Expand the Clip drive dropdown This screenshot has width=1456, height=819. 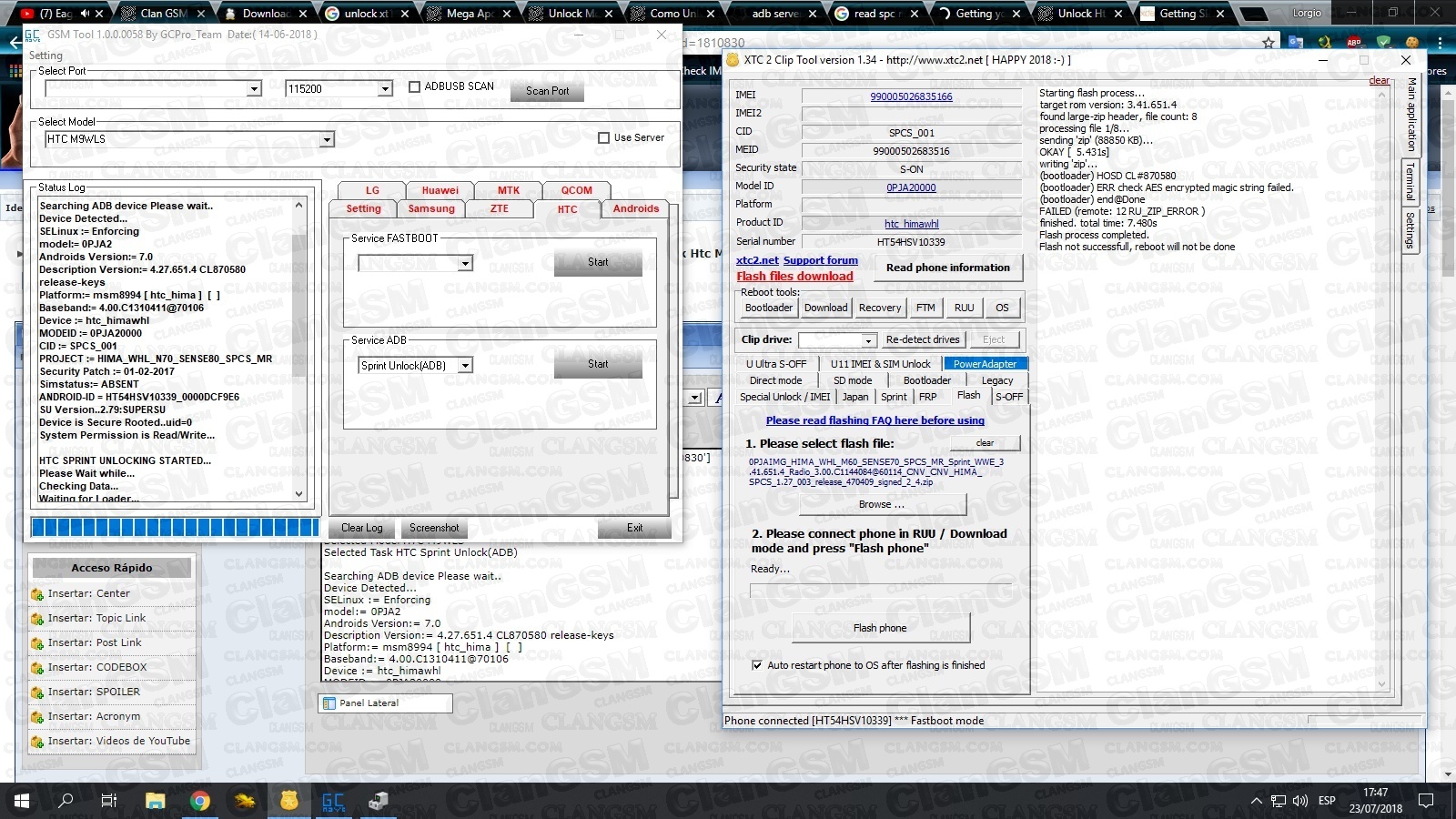coord(868,340)
